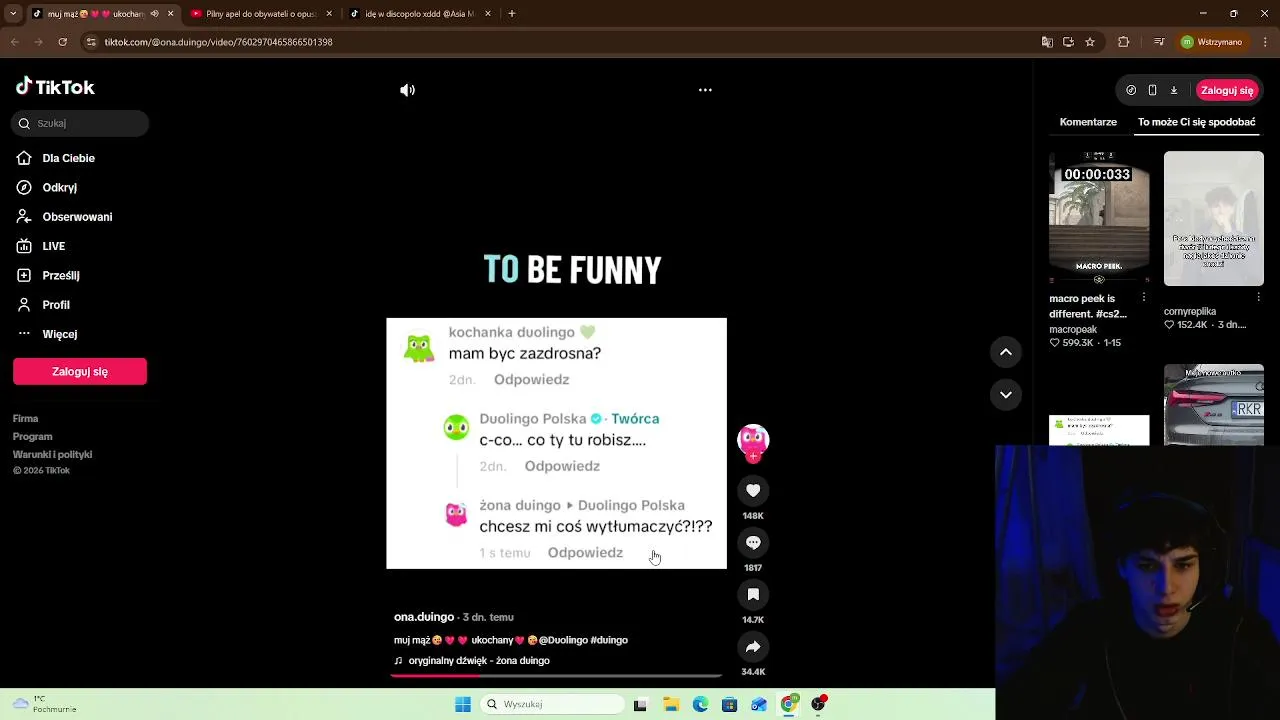The width and height of the screenshot is (1280, 720).
Task: Open macro peek recommended video thumbnail
Action: (x=1099, y=218)
